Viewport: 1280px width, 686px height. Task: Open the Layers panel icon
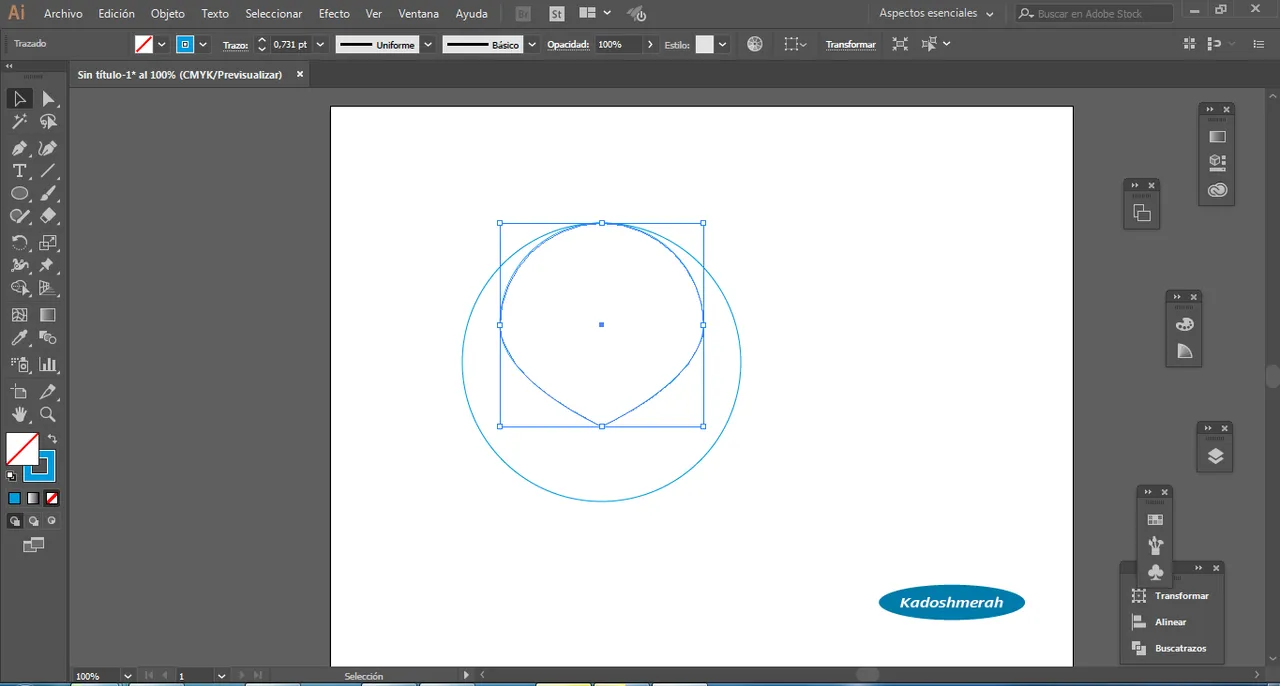tap(1215, 457)
